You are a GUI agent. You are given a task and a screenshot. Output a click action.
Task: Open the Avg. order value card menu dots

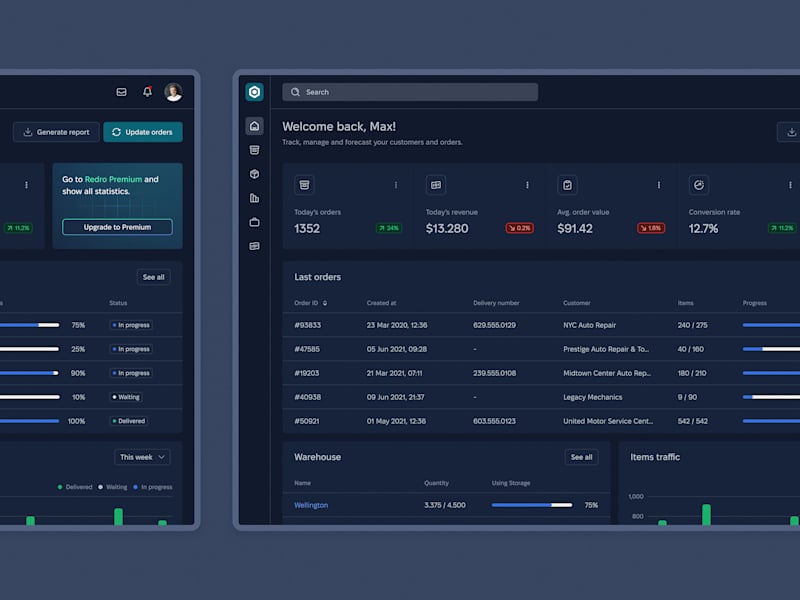tap(659, 185)
